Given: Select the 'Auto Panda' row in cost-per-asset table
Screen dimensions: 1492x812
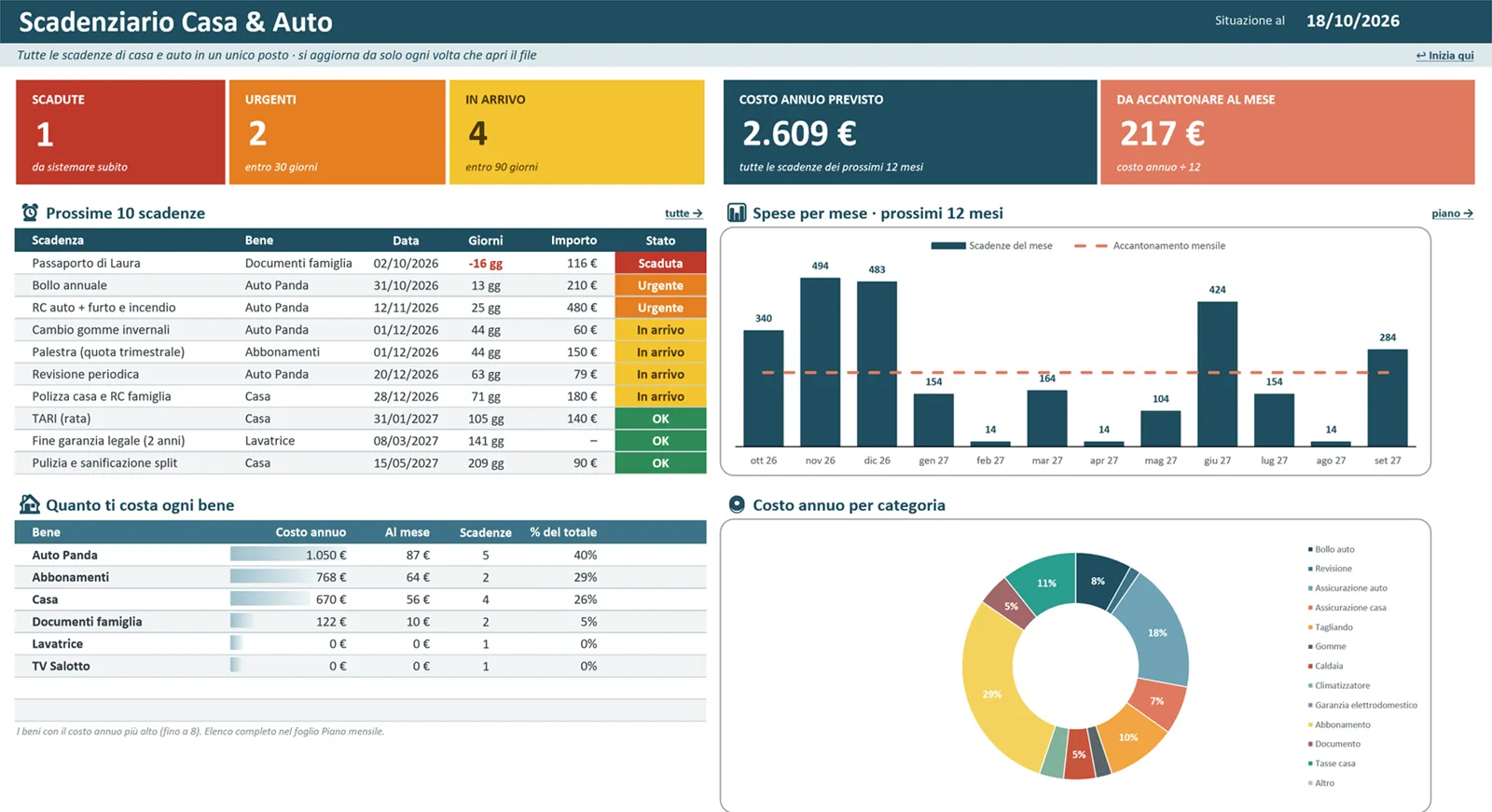Looking at the screenshot, I should (x=360, y=555).
